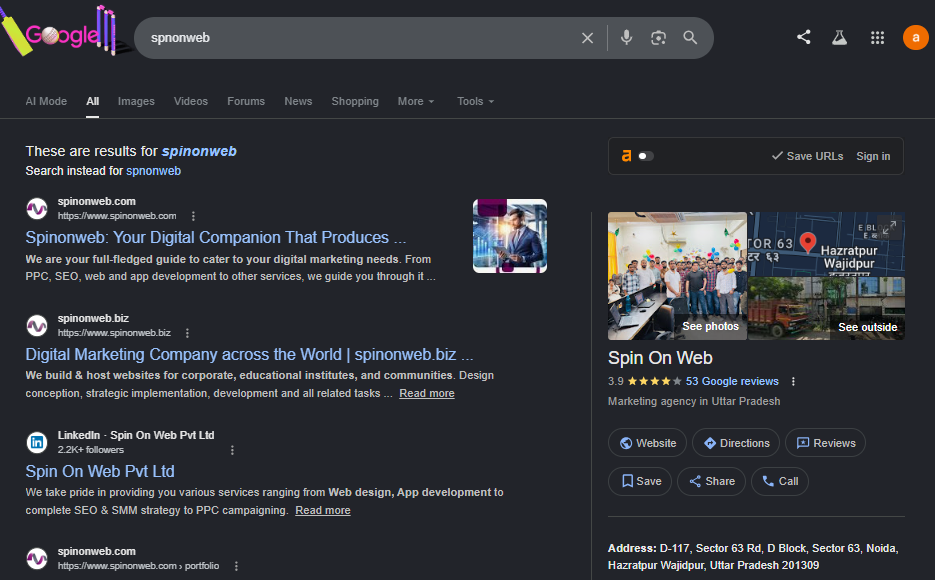The height and width of the screenshot is (580, 935).
Task: Clear the search query with the X icon
Action: pos(587,38)
